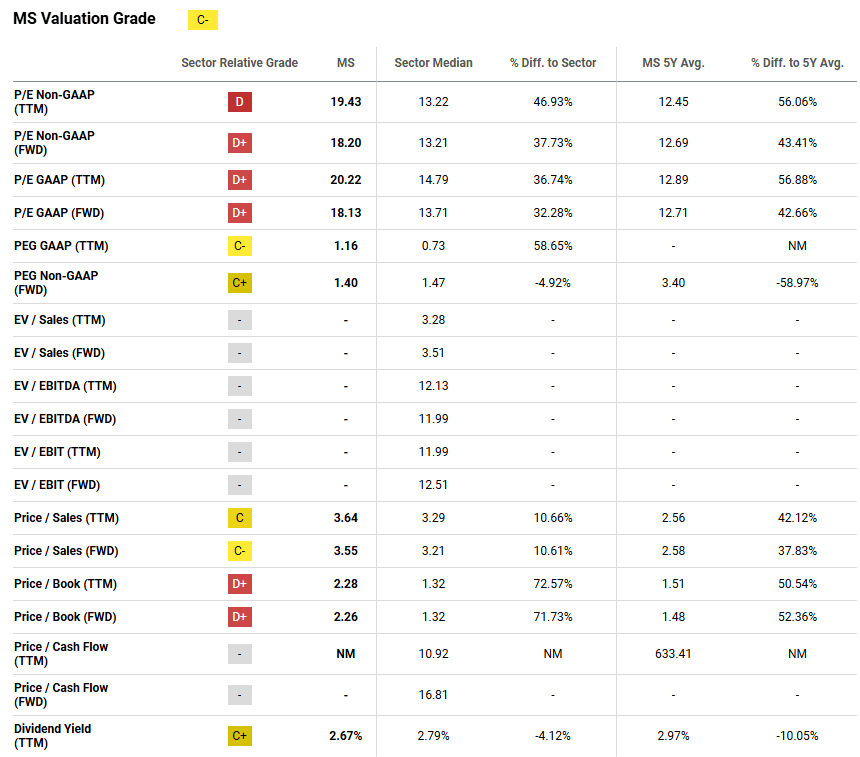
Task: Click the C+ grade badge for Dividend Yield (TTM)
Action: (239, 736)
